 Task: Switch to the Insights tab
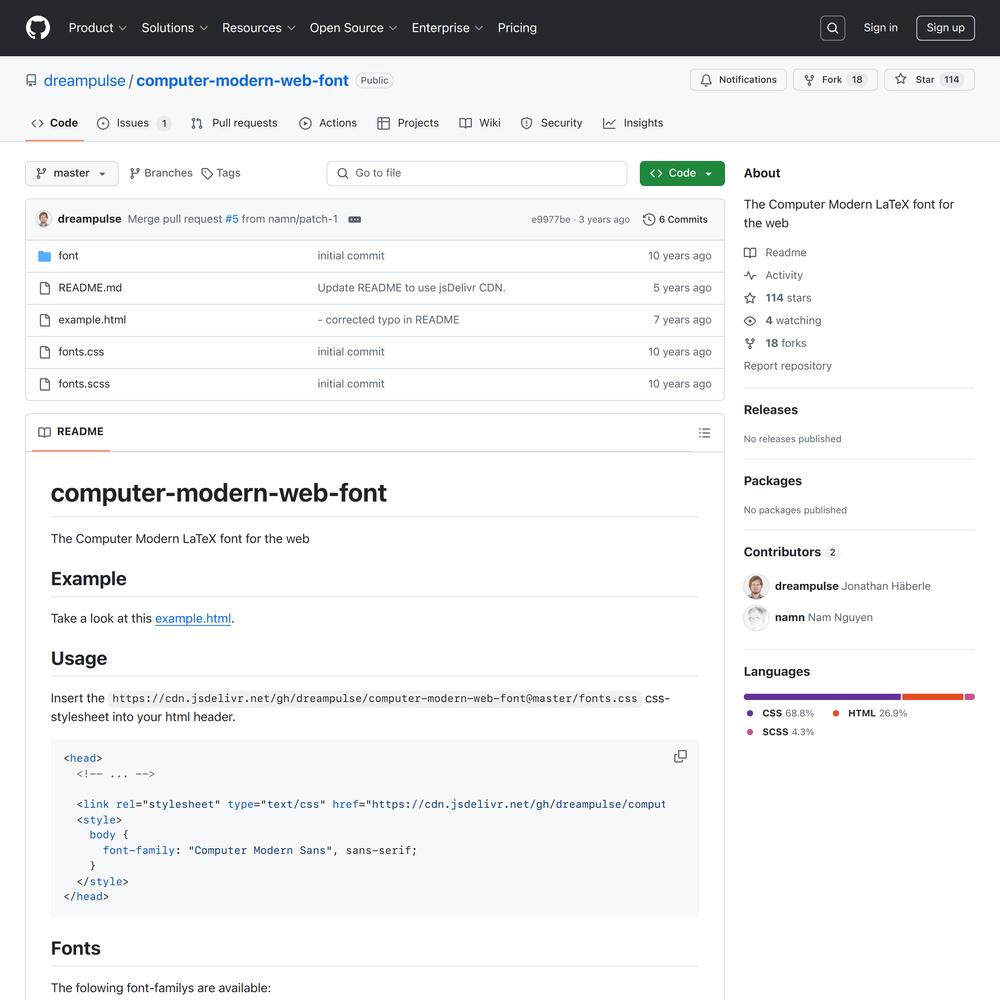(633, 123)
